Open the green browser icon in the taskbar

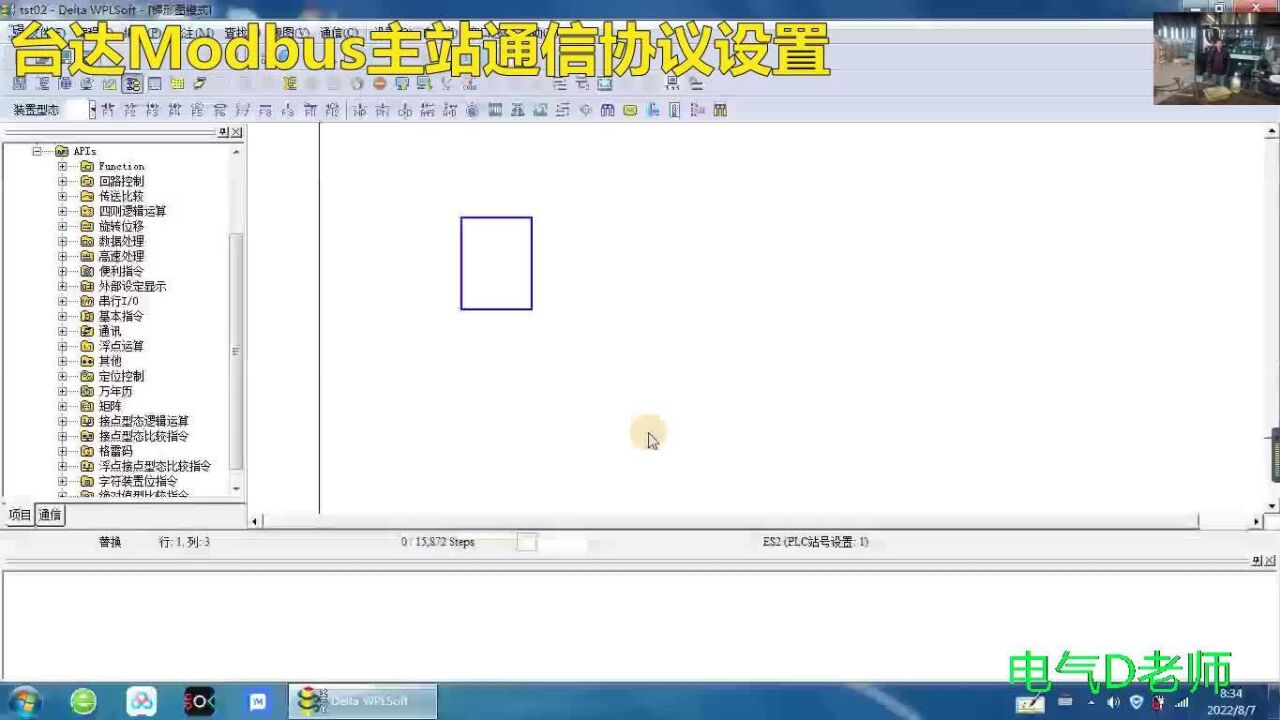(x=84, y=701)
